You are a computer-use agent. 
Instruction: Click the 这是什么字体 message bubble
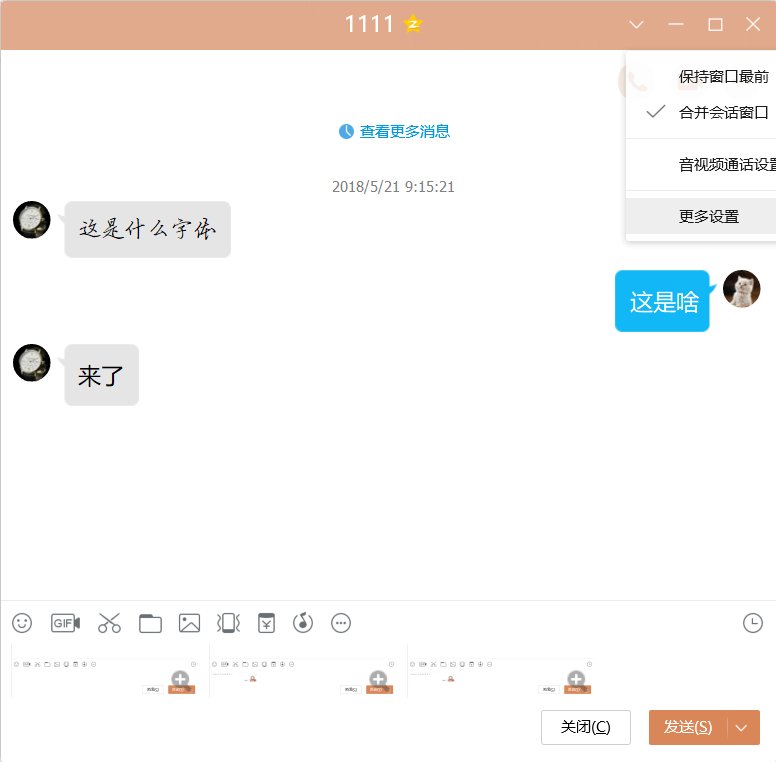pos(147,229)
